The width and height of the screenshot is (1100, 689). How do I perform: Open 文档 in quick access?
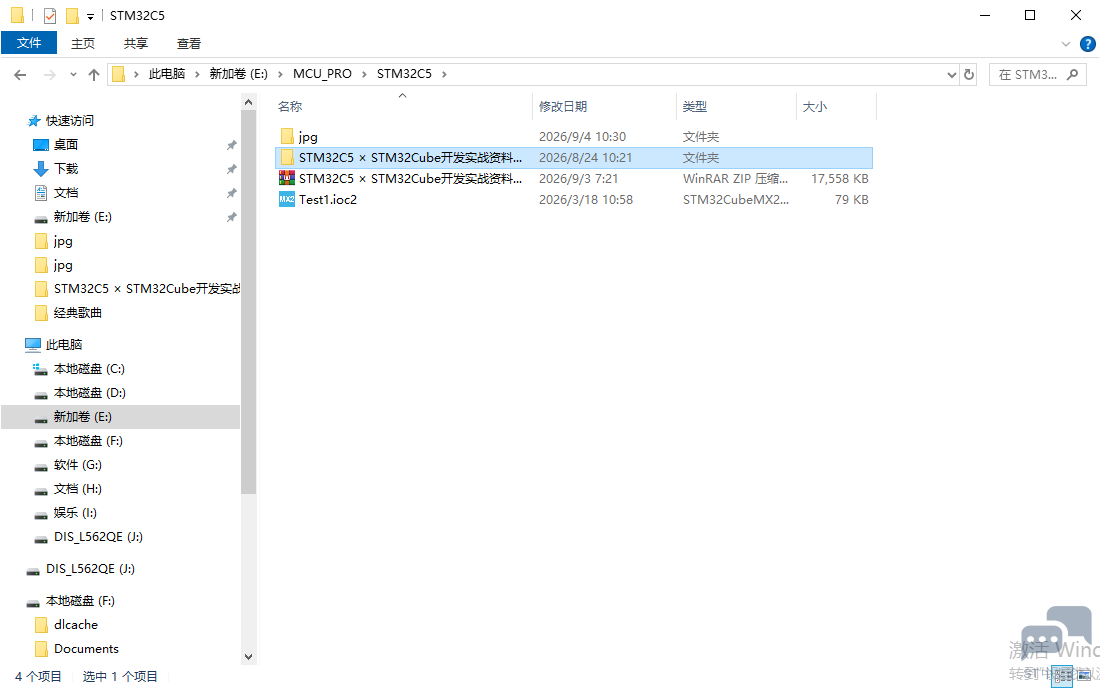click(x=66, y=192)
